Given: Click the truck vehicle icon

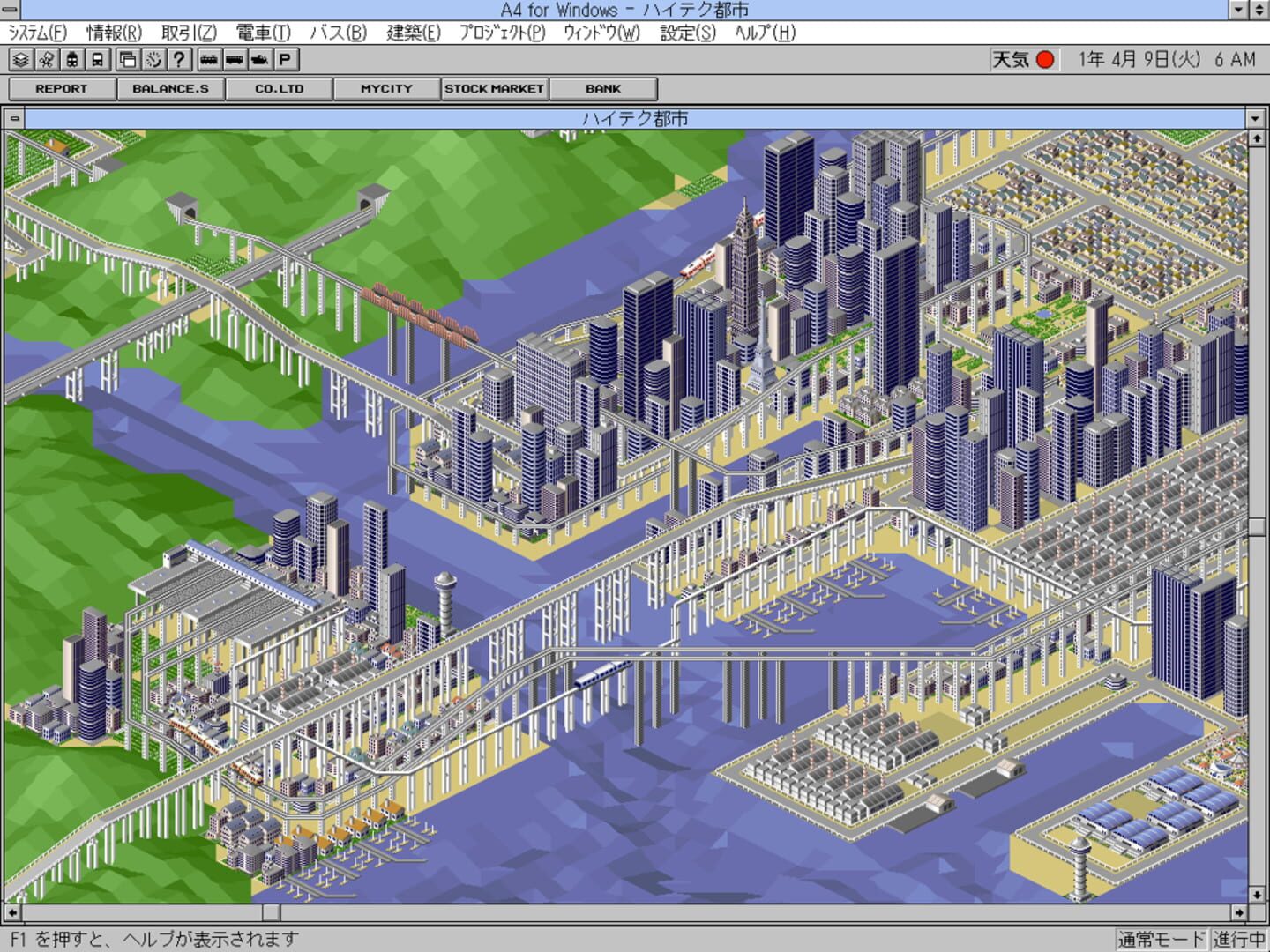Looking at the screenshot, I should 236,61.
